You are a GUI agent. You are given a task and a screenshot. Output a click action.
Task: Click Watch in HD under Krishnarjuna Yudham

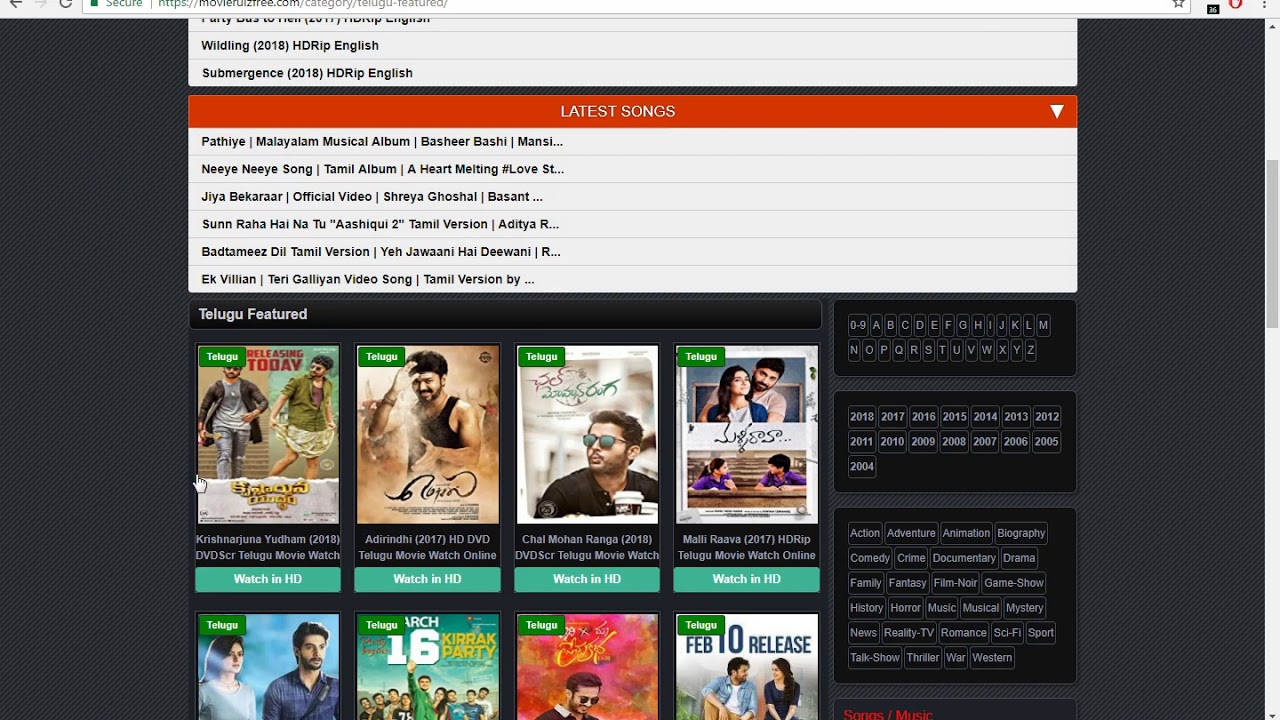point(268,579)
